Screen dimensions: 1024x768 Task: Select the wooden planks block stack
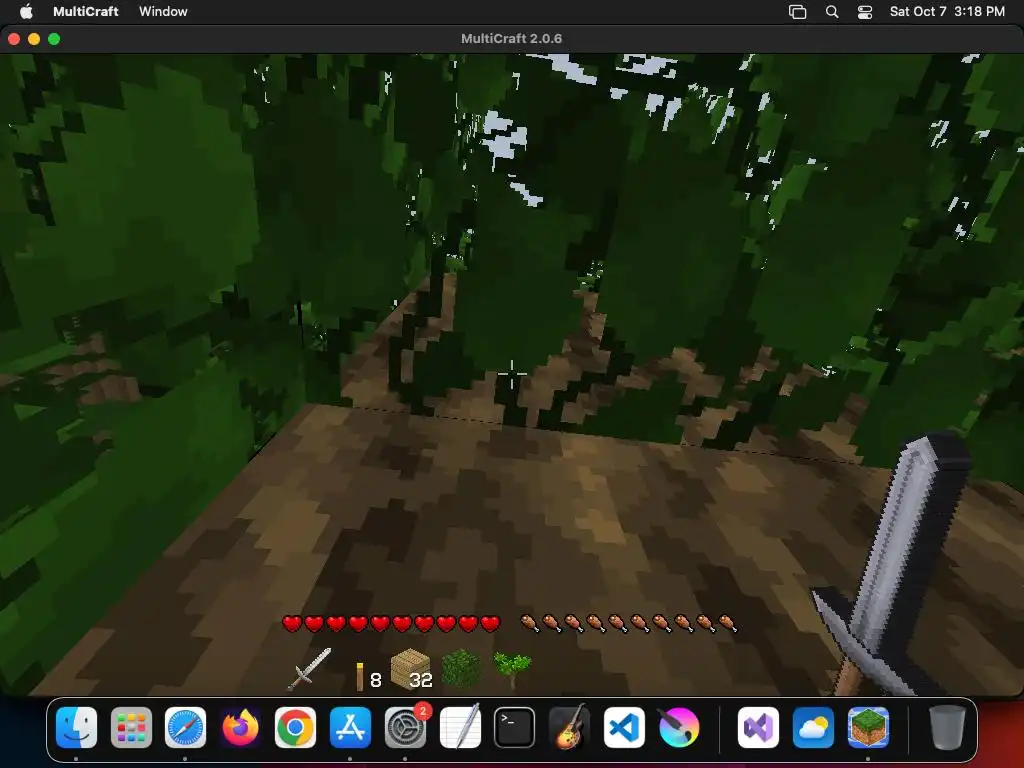411,669
